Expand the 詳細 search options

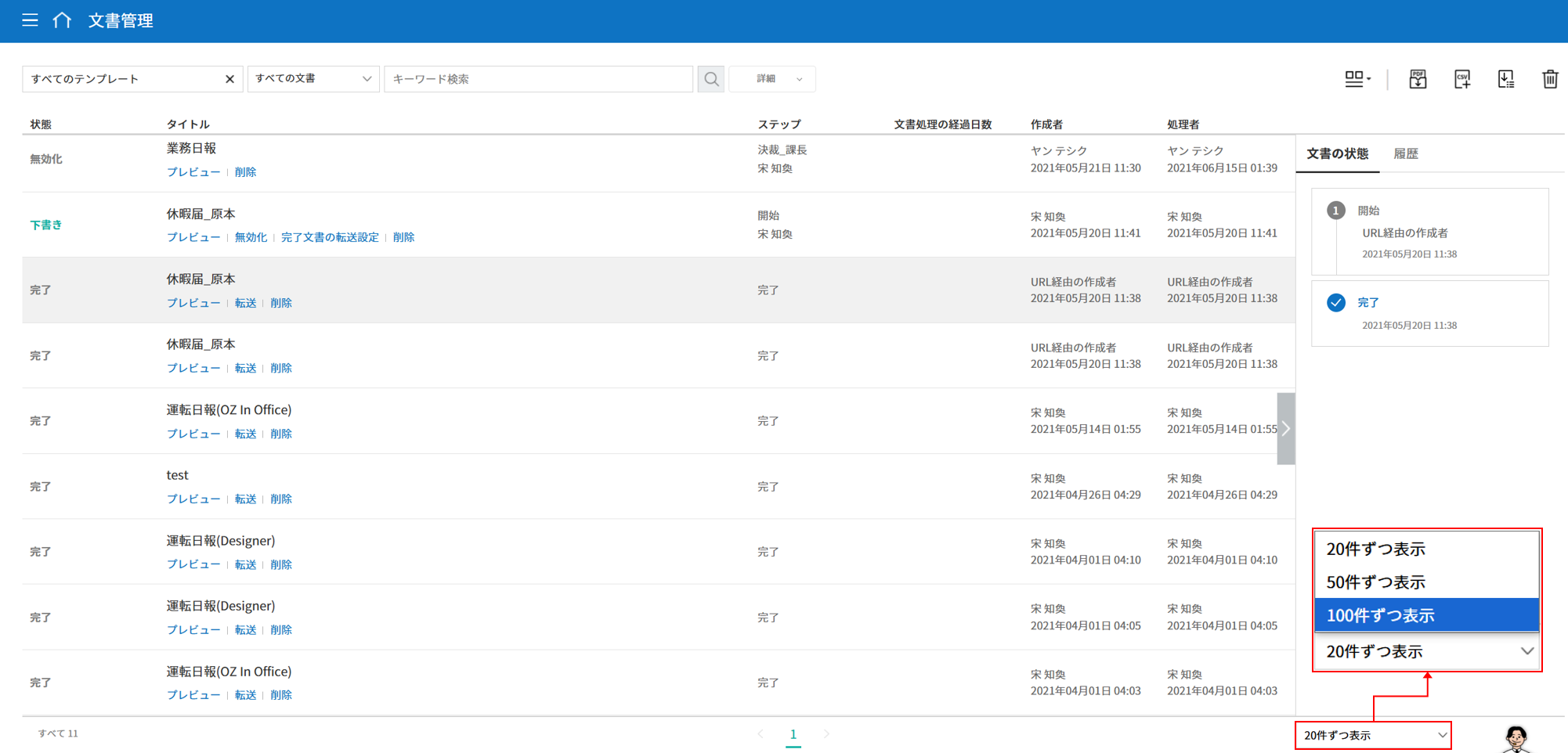click(771, 79)
